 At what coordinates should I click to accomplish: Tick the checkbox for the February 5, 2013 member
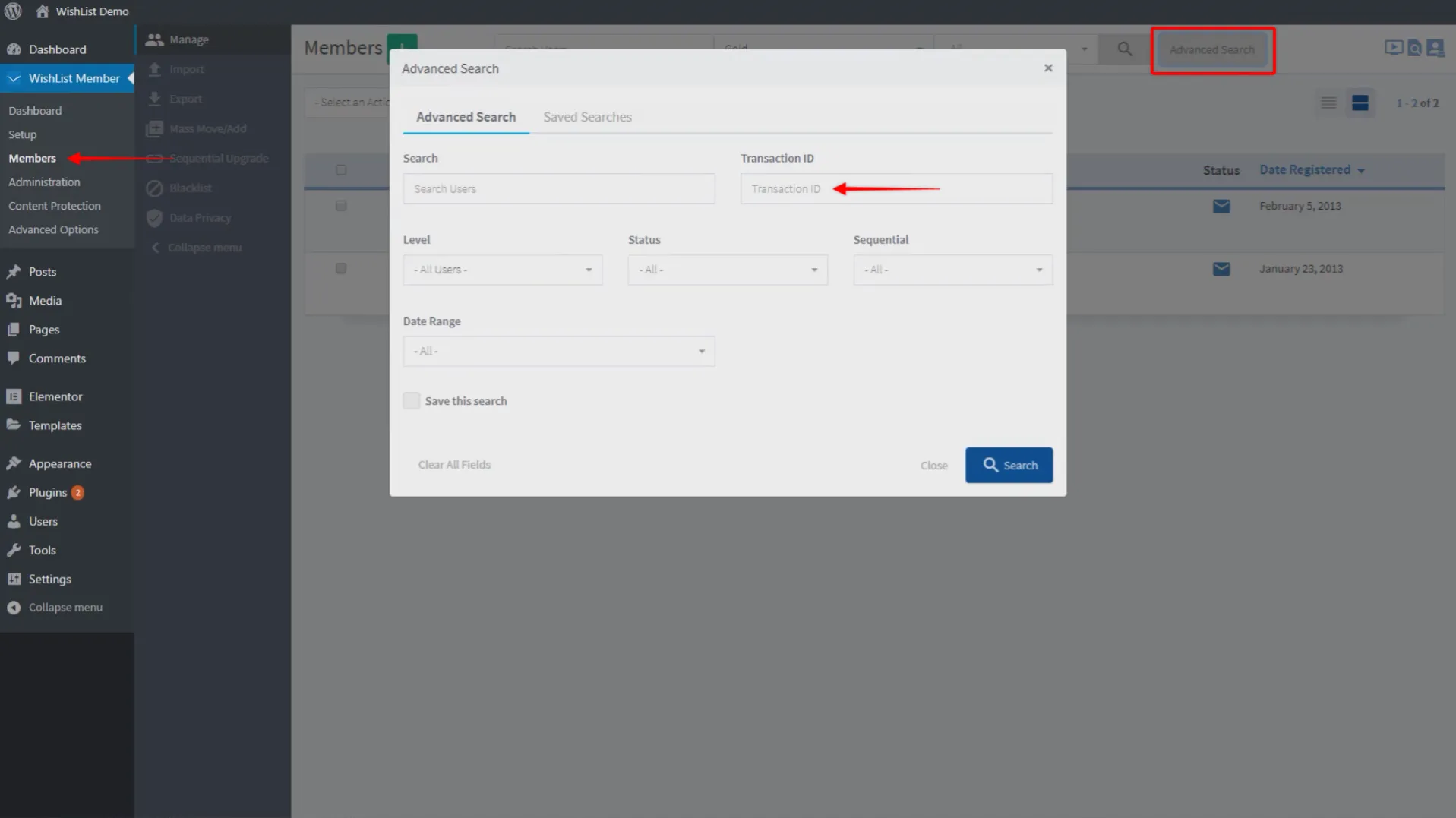click(x=341, y=206)
